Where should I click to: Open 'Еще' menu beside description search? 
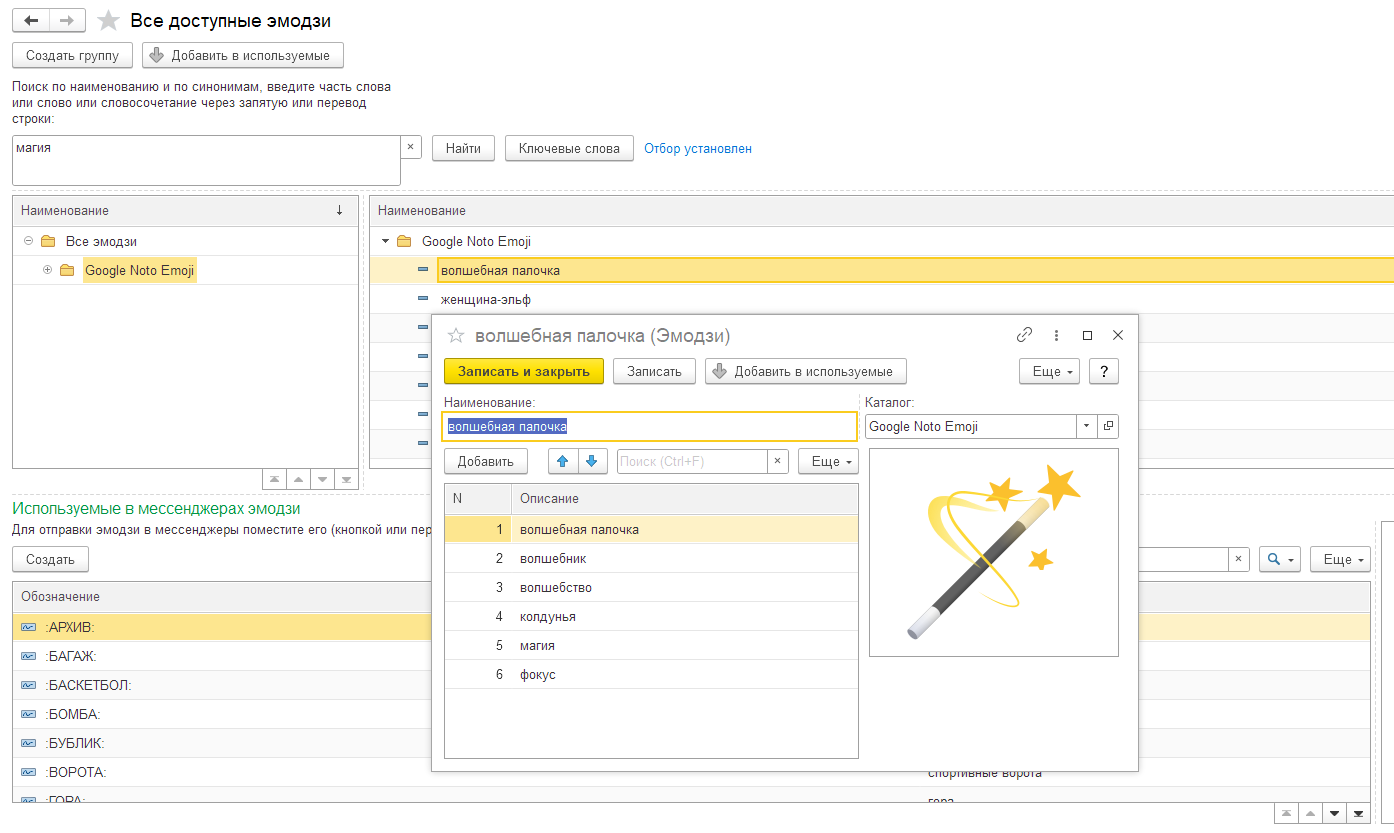(x=828, y=461)
